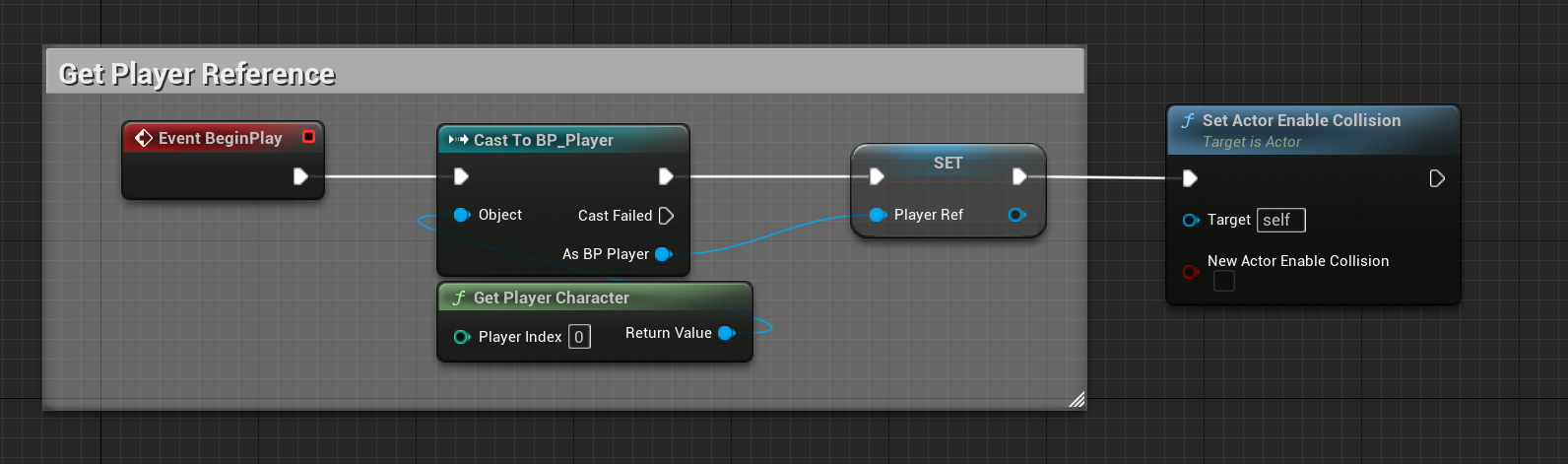Click Event BeginPlay's execution output pin

(300, 176)
